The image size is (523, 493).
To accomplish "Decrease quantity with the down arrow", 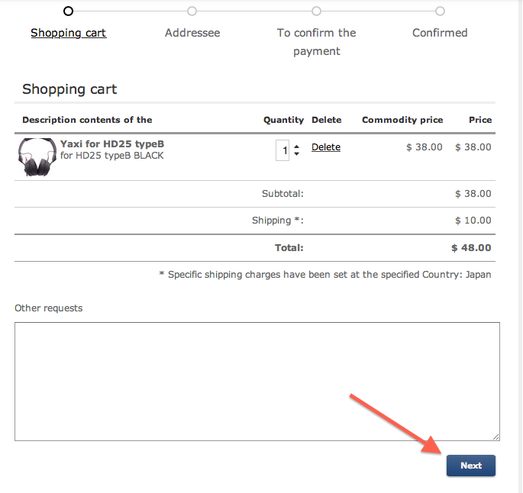I will click(297, 154).
